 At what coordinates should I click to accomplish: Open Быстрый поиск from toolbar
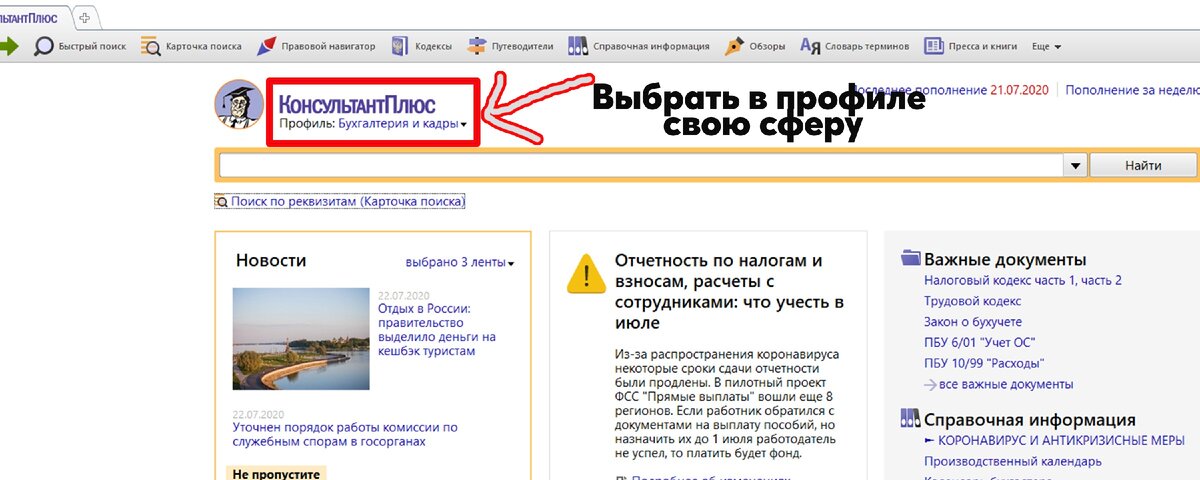pos(80,46)
